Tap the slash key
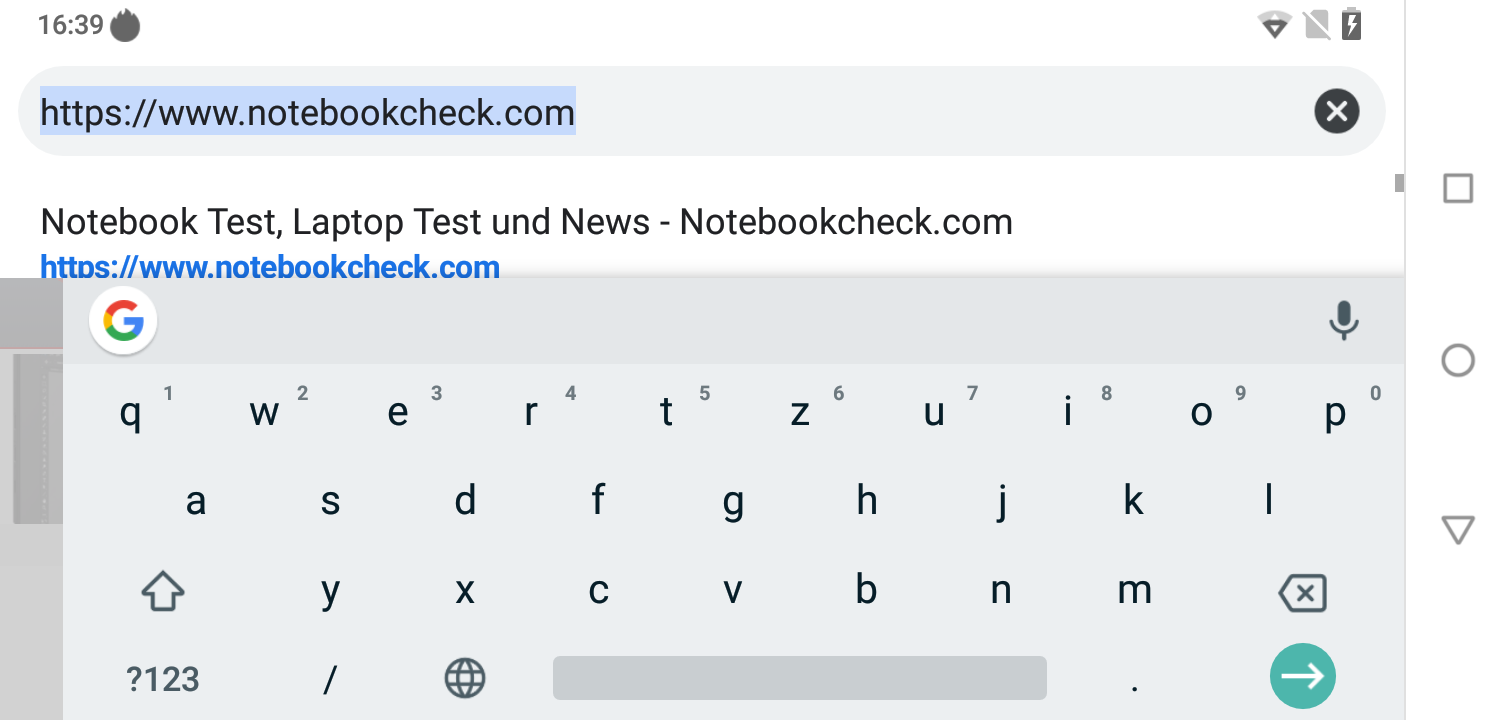 point(330,680)
